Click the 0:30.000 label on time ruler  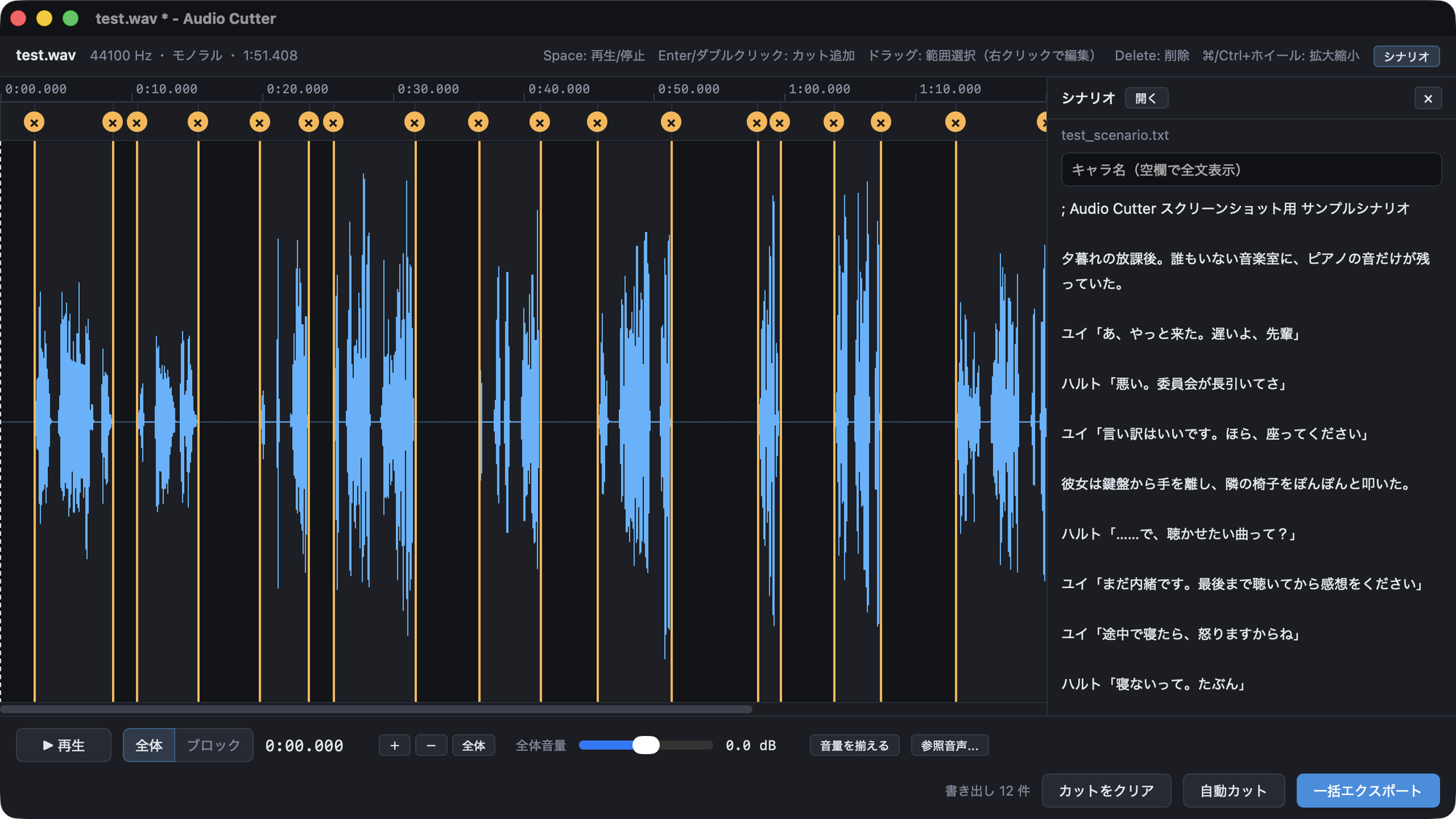coord(428,89)
